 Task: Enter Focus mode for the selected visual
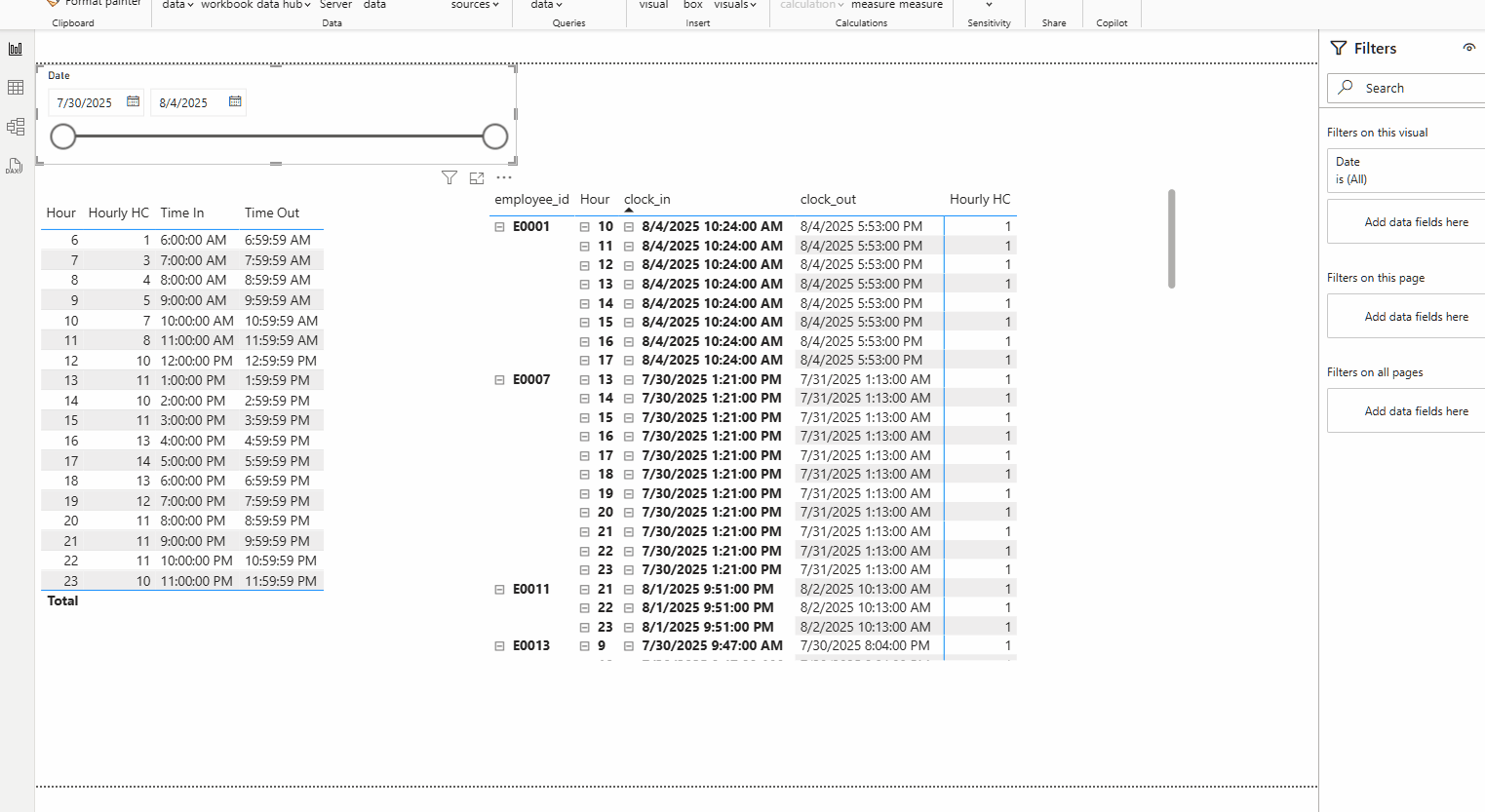tap(477, 177)
